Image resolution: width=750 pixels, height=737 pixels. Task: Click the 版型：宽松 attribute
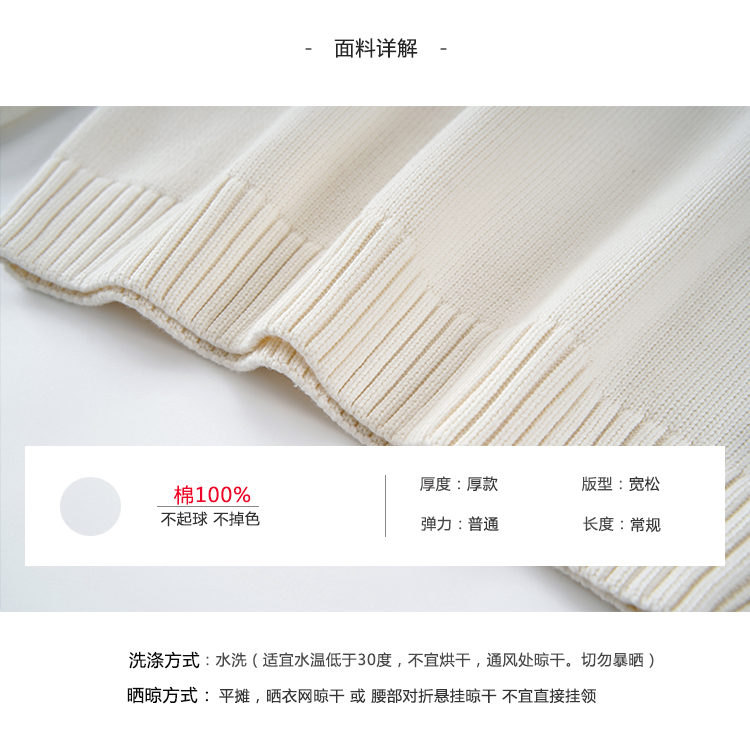click(x=620, y=484)
